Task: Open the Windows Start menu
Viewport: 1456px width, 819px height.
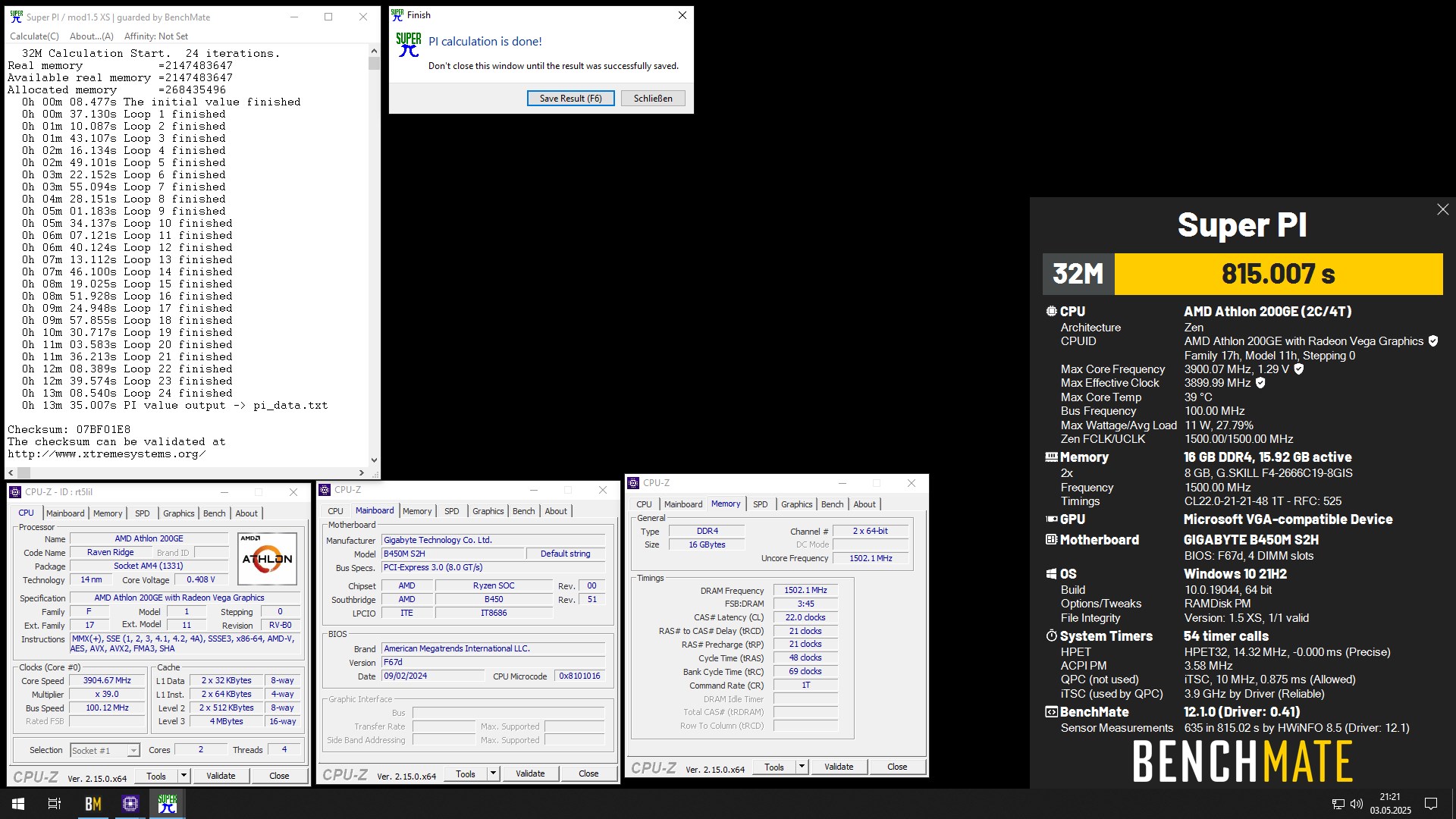Action: pos(18,804)
